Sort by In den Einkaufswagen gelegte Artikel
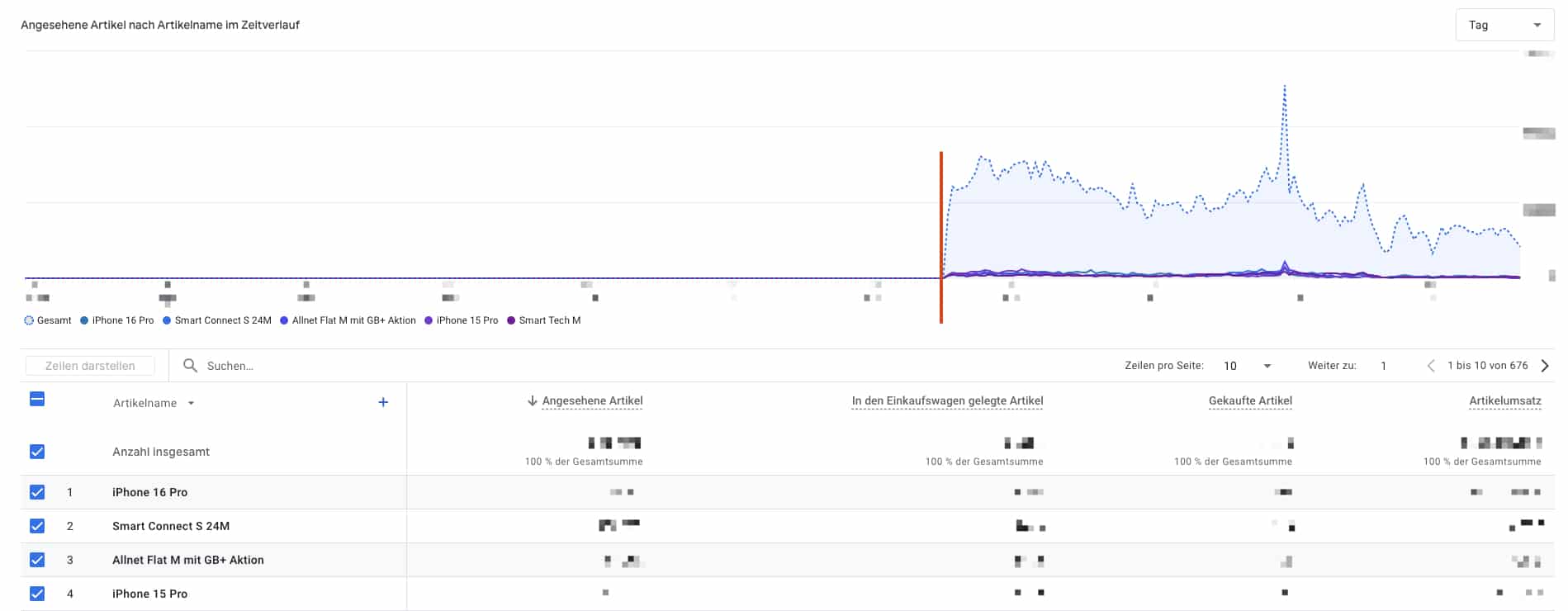Image resolution: width=1568 pixels, height=611 pixels. pos(947,401)
